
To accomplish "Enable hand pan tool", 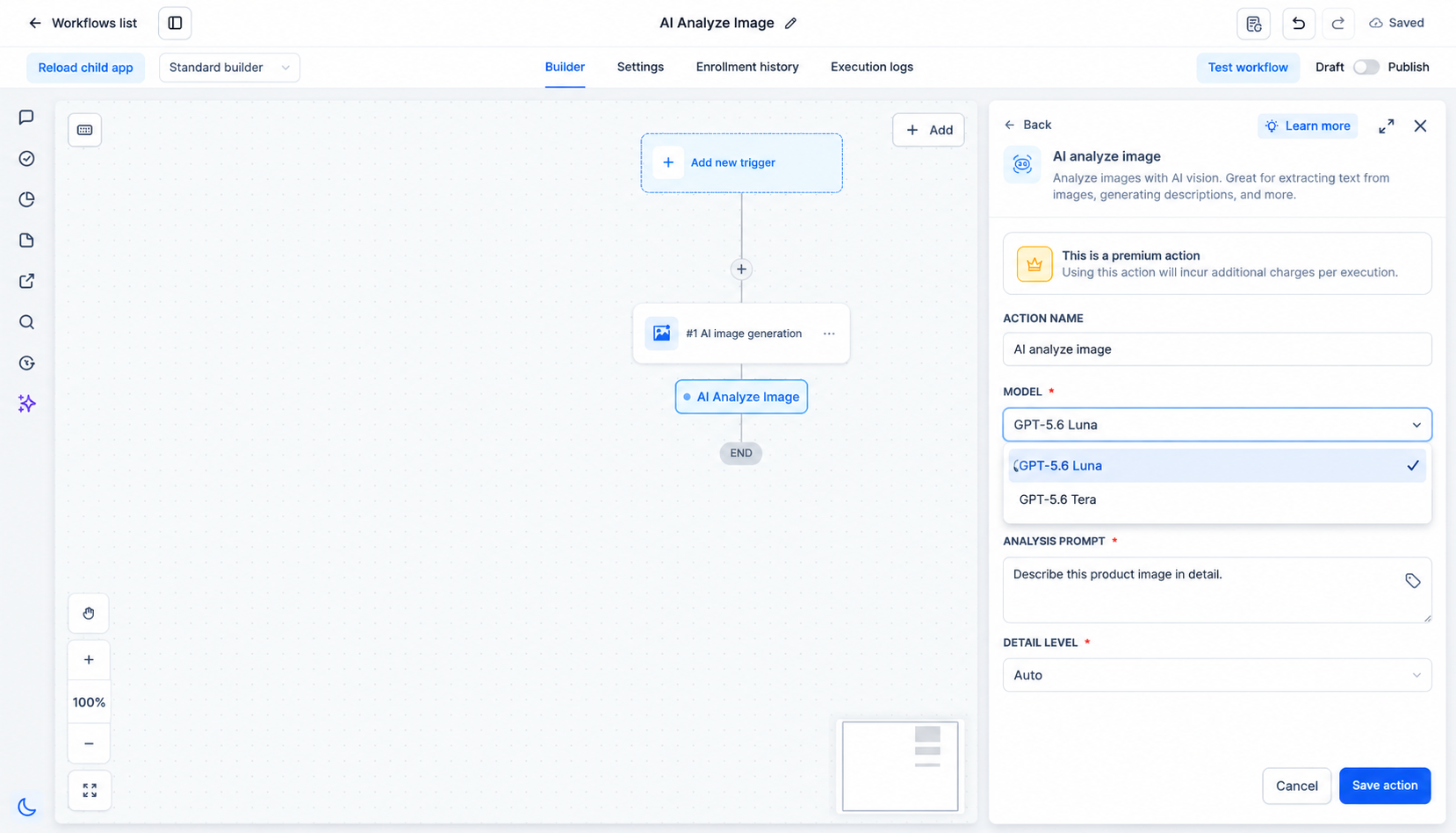I will pyautogui.click(x=89, y=614).
